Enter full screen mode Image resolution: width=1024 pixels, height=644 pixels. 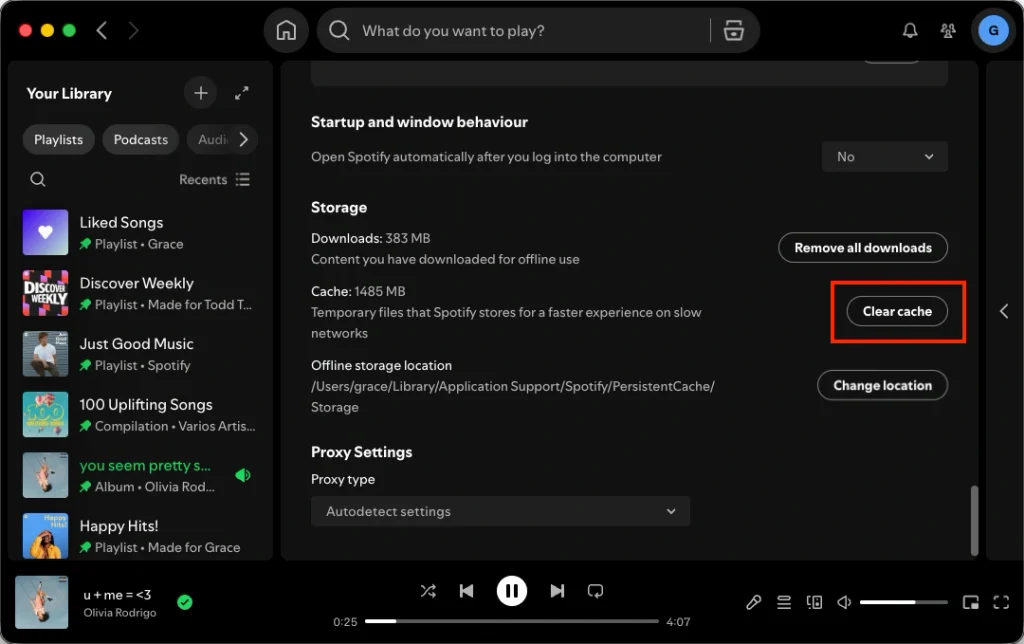[x=1000, y=602]
